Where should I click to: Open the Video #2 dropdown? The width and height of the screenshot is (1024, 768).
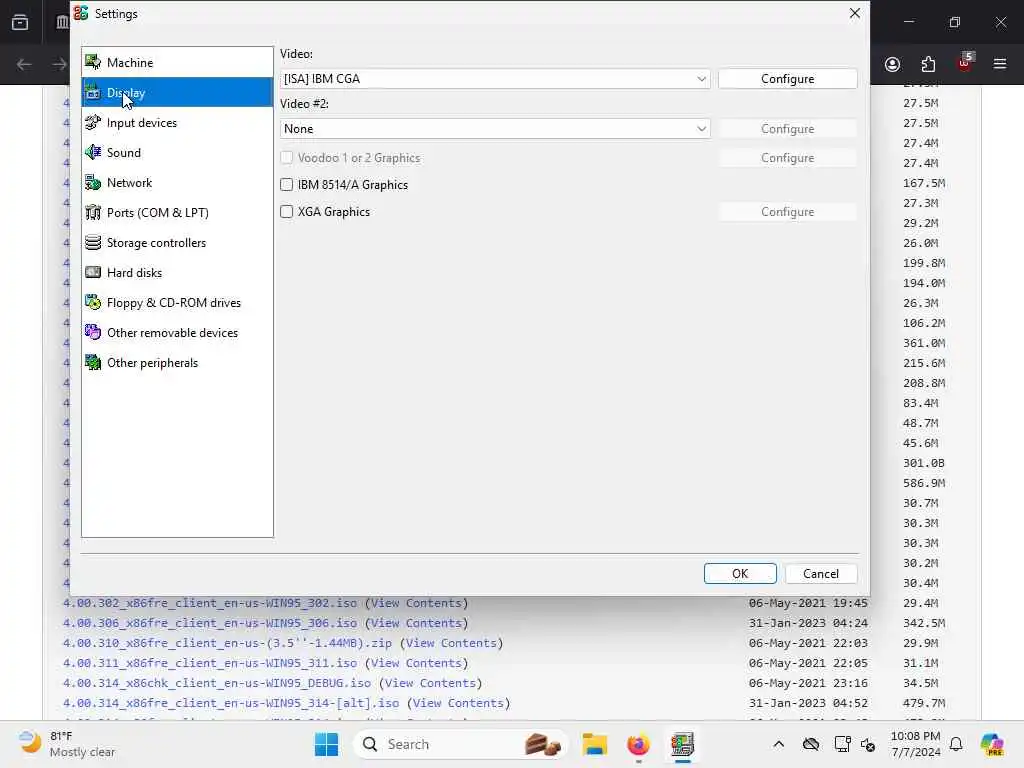click(x=495, y=129)
